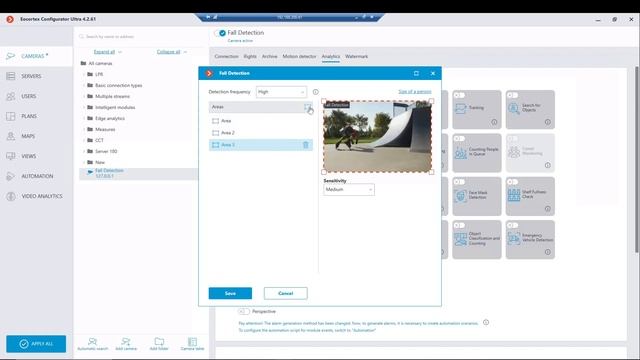This screenshot has height=360, width=640.
Task: Toggle the Search for Objects switch
Action: click(x=512, y=95)
